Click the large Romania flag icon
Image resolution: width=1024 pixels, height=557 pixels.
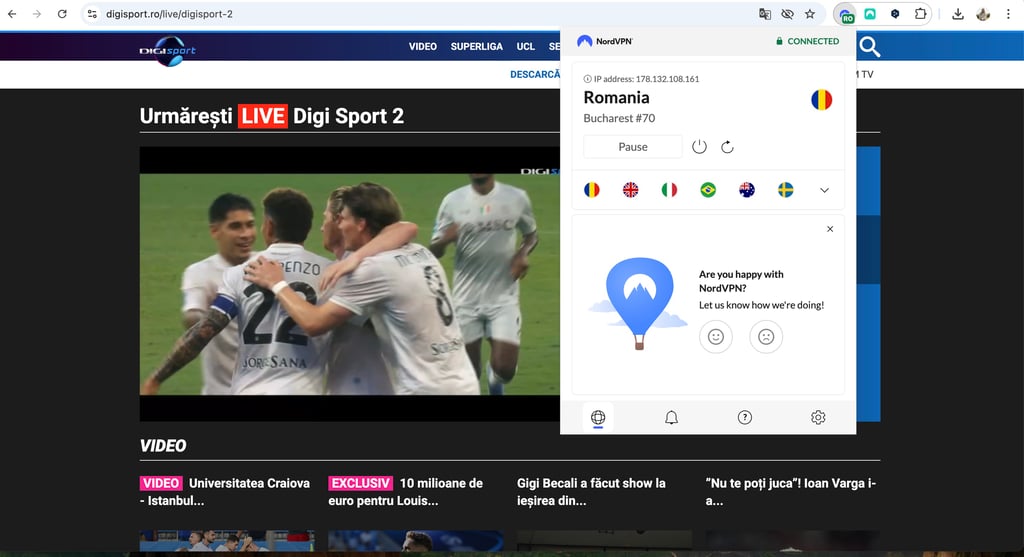[x=821, y=100]
